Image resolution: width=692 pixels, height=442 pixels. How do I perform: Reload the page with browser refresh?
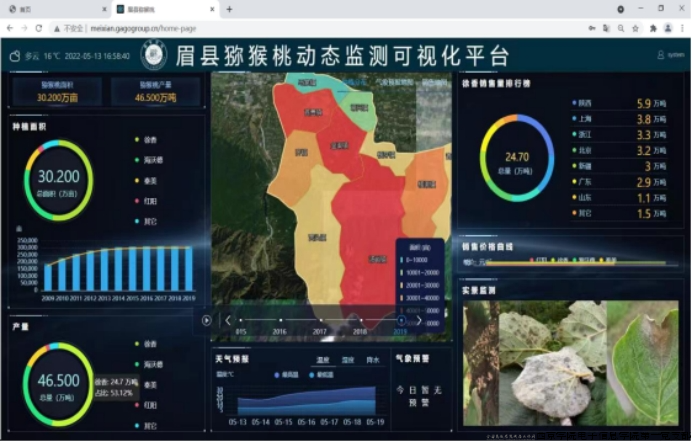(39, 28)
